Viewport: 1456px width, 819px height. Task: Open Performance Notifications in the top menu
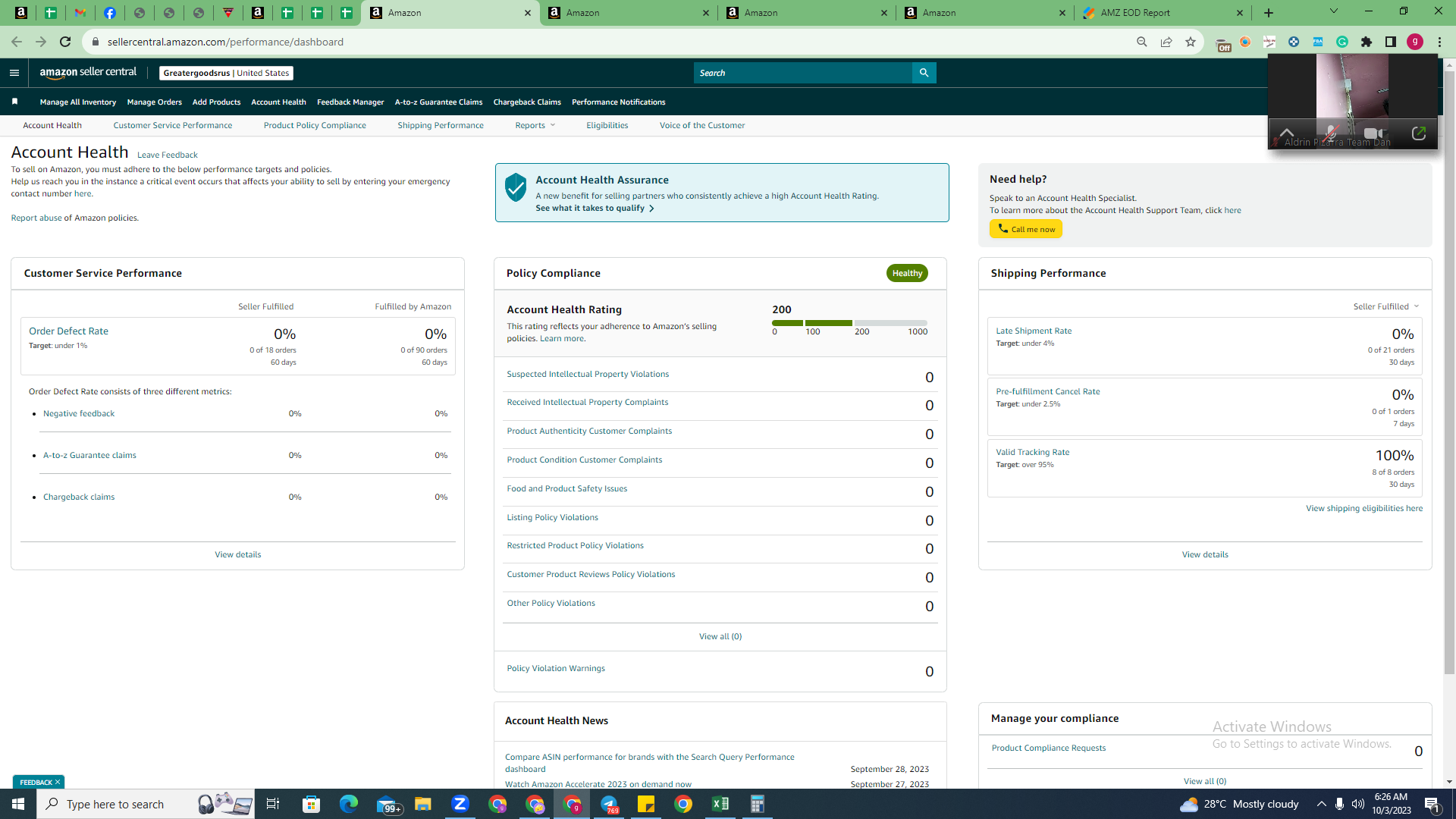tap(619, 102)
